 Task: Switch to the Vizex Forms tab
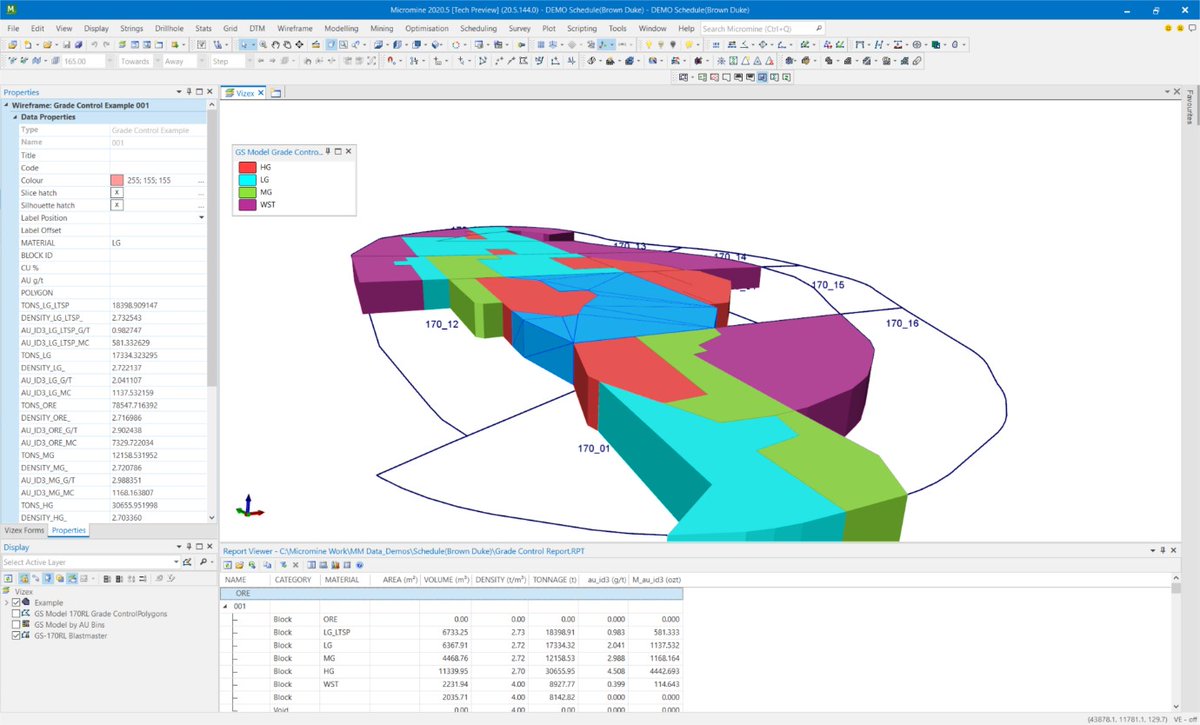pyautogui.click(x=24, y=530)
